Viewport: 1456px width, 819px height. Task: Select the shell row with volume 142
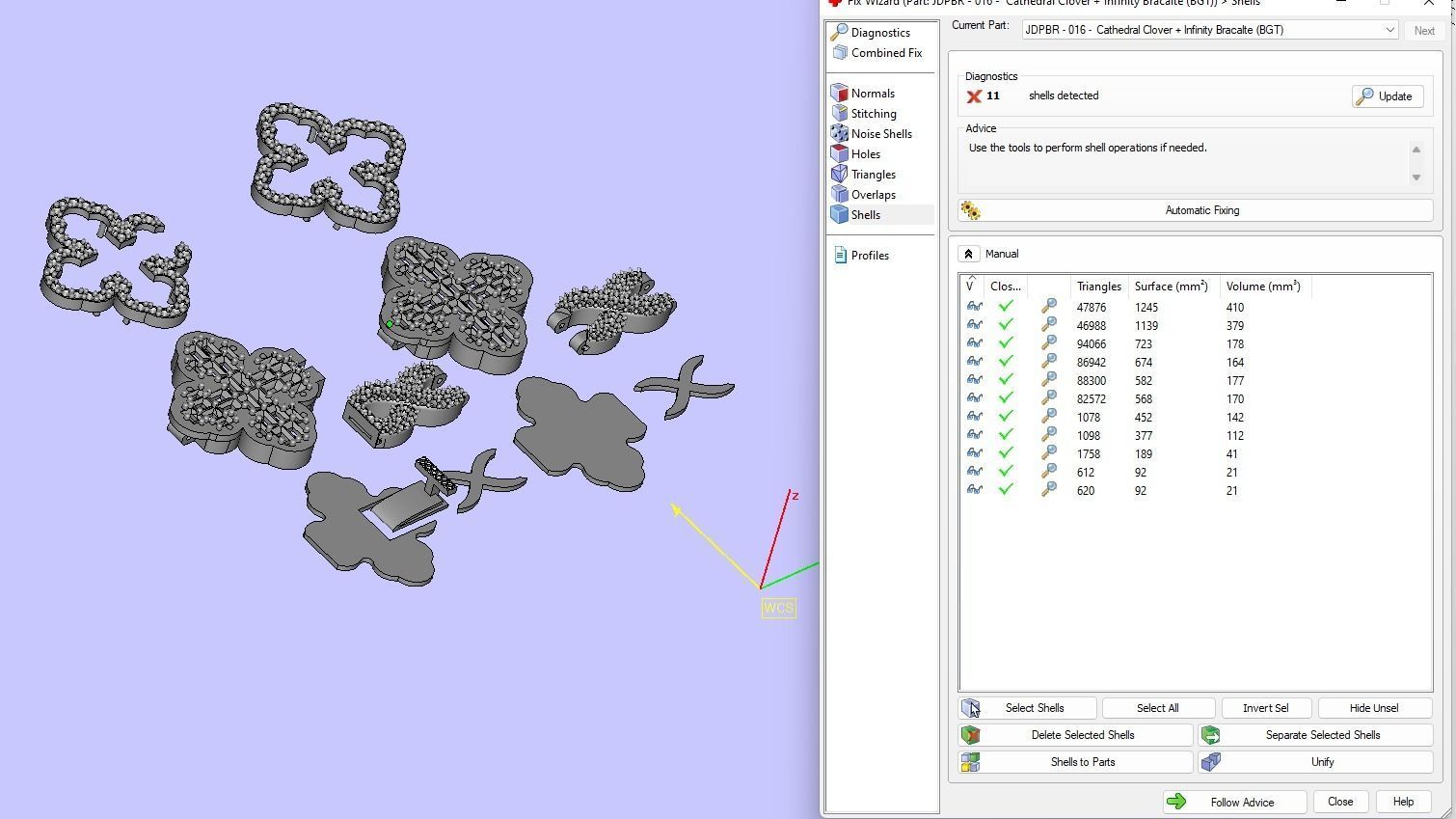pos(1196,418)
